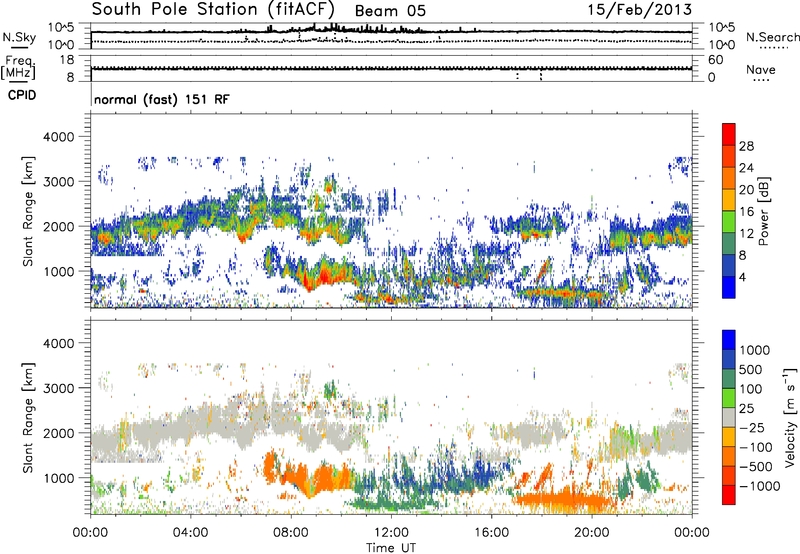Click the '04:00' time tick label
Image resolution: width=800 pixels, height=554 pixels.
[190, 533]
